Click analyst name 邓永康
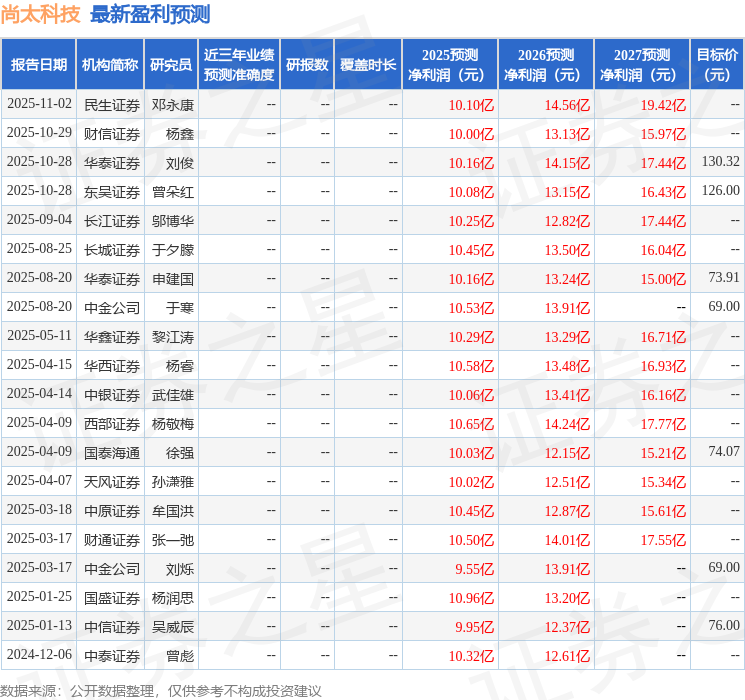The height and width of the screenshot is (700, 745). (x=173, y=104)
